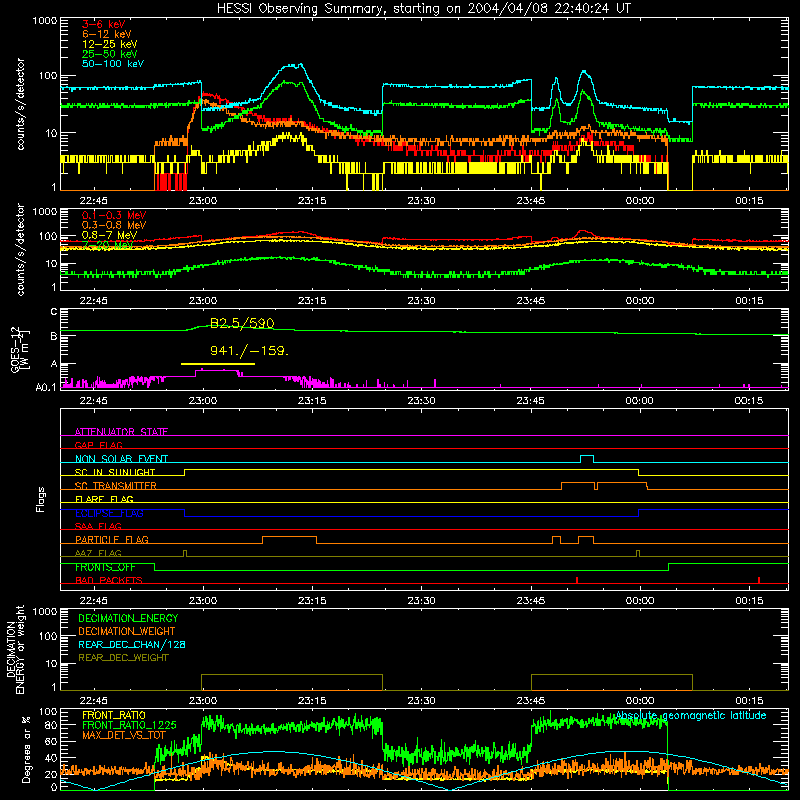The height and width of the screenshot is (800, 800).
Task: Click the GOES-12 axis label
Action: point(20,349)
